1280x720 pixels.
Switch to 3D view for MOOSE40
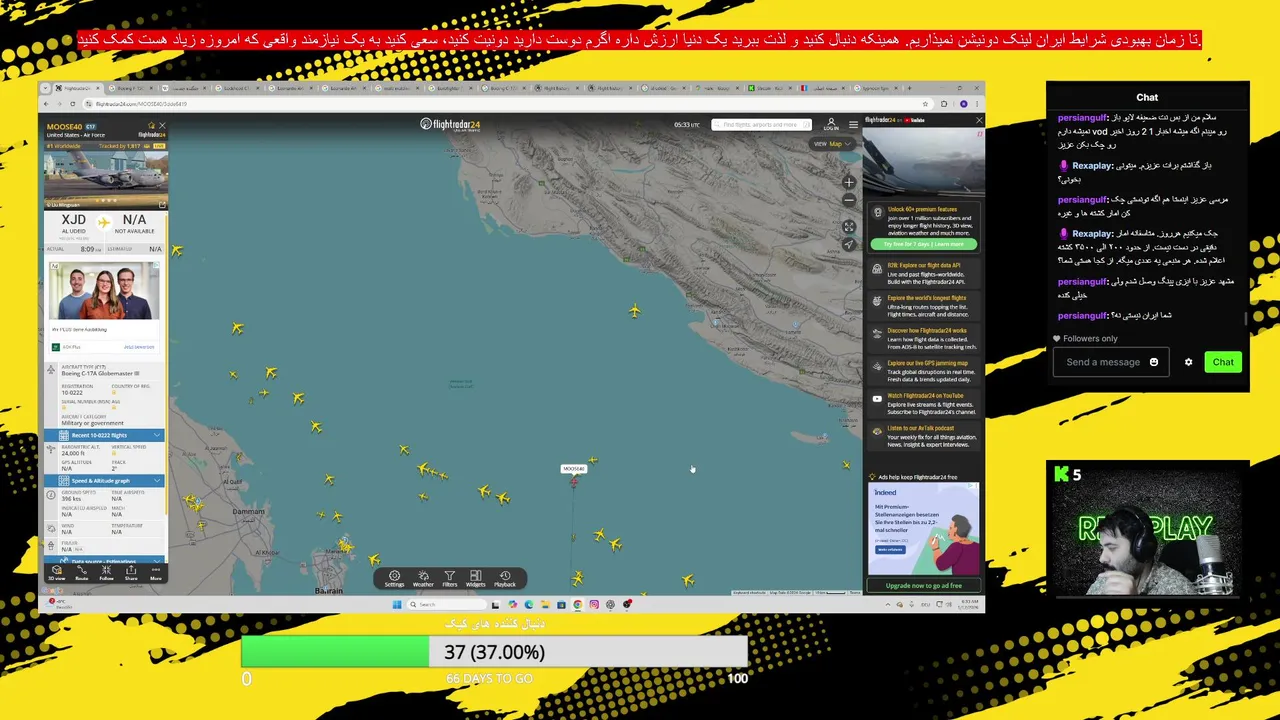57,573
